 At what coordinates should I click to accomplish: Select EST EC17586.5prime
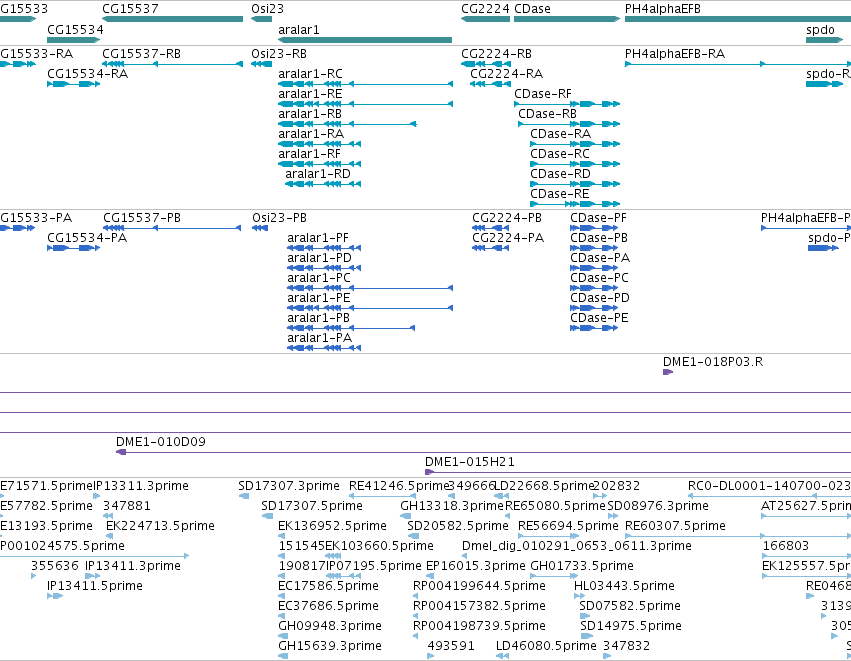(x=281, y=596)
